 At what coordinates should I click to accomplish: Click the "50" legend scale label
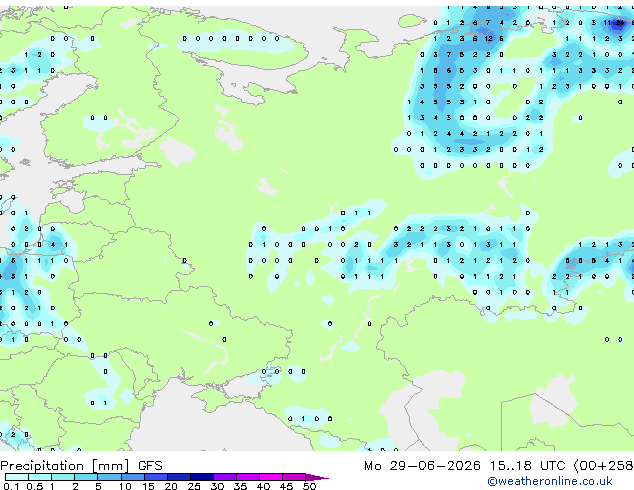[x=309, y=486]
